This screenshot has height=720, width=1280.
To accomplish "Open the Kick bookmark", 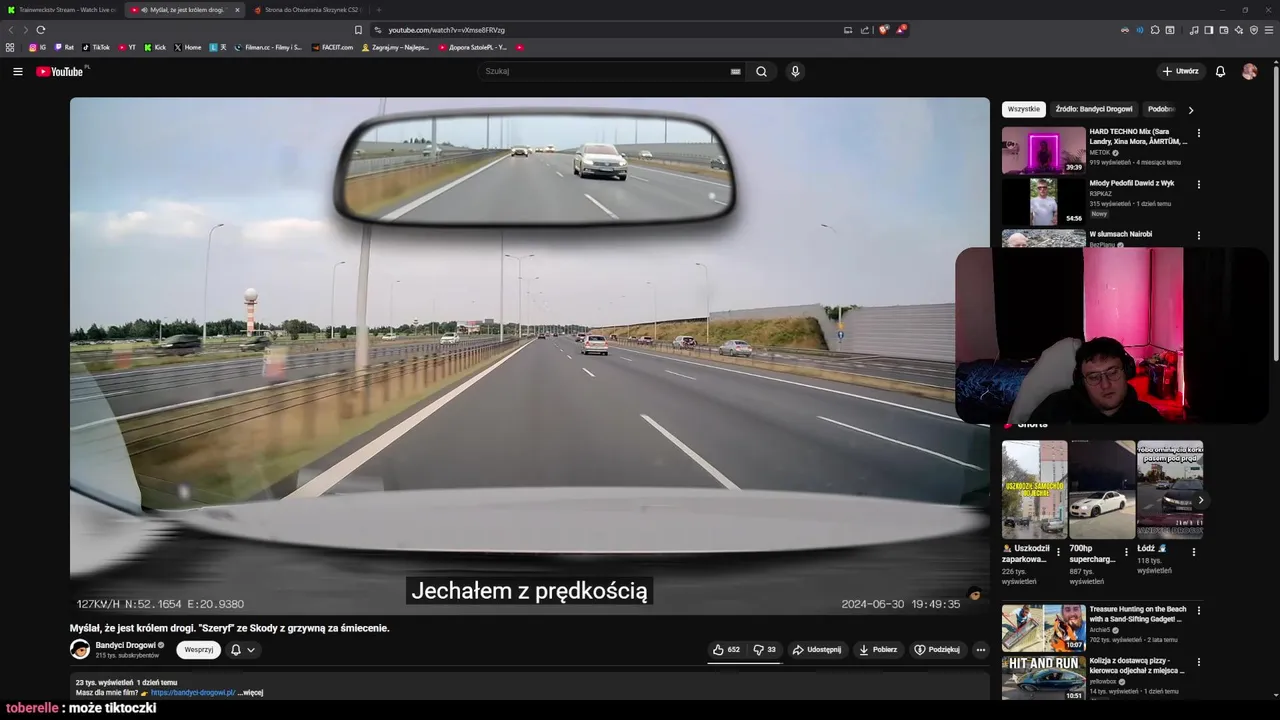I will click(155, 47).
